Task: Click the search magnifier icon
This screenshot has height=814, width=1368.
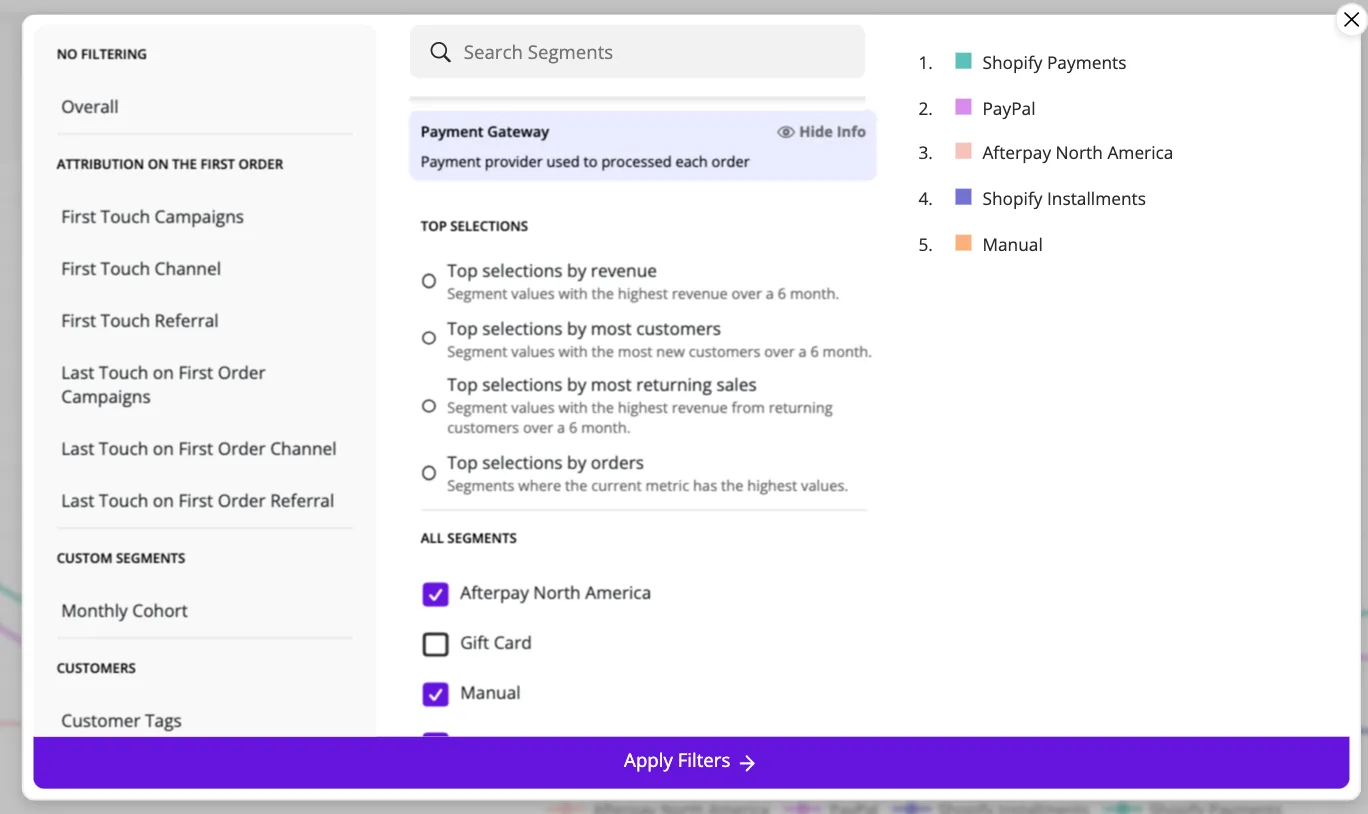Action: (440, 52)
